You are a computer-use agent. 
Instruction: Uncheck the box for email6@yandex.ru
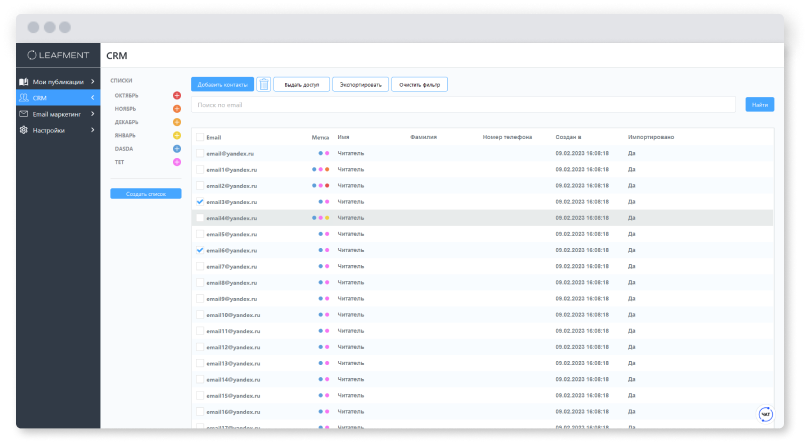[x=200, y=250]
